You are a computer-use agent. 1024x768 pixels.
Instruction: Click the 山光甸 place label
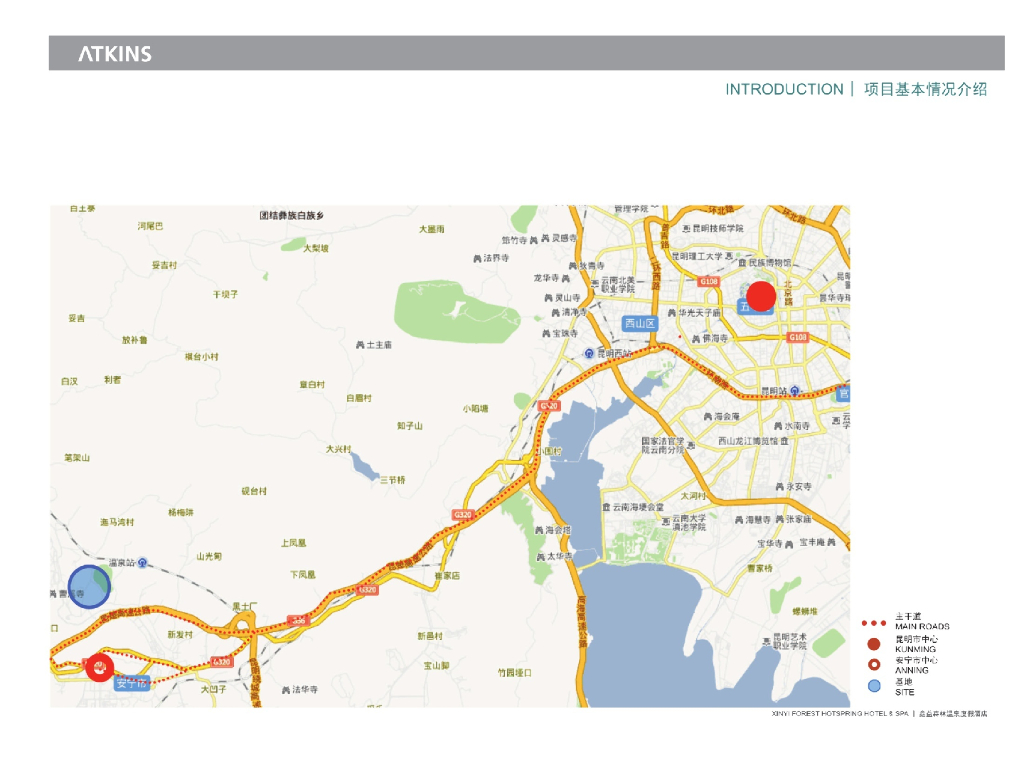click(x=209, y=556)
